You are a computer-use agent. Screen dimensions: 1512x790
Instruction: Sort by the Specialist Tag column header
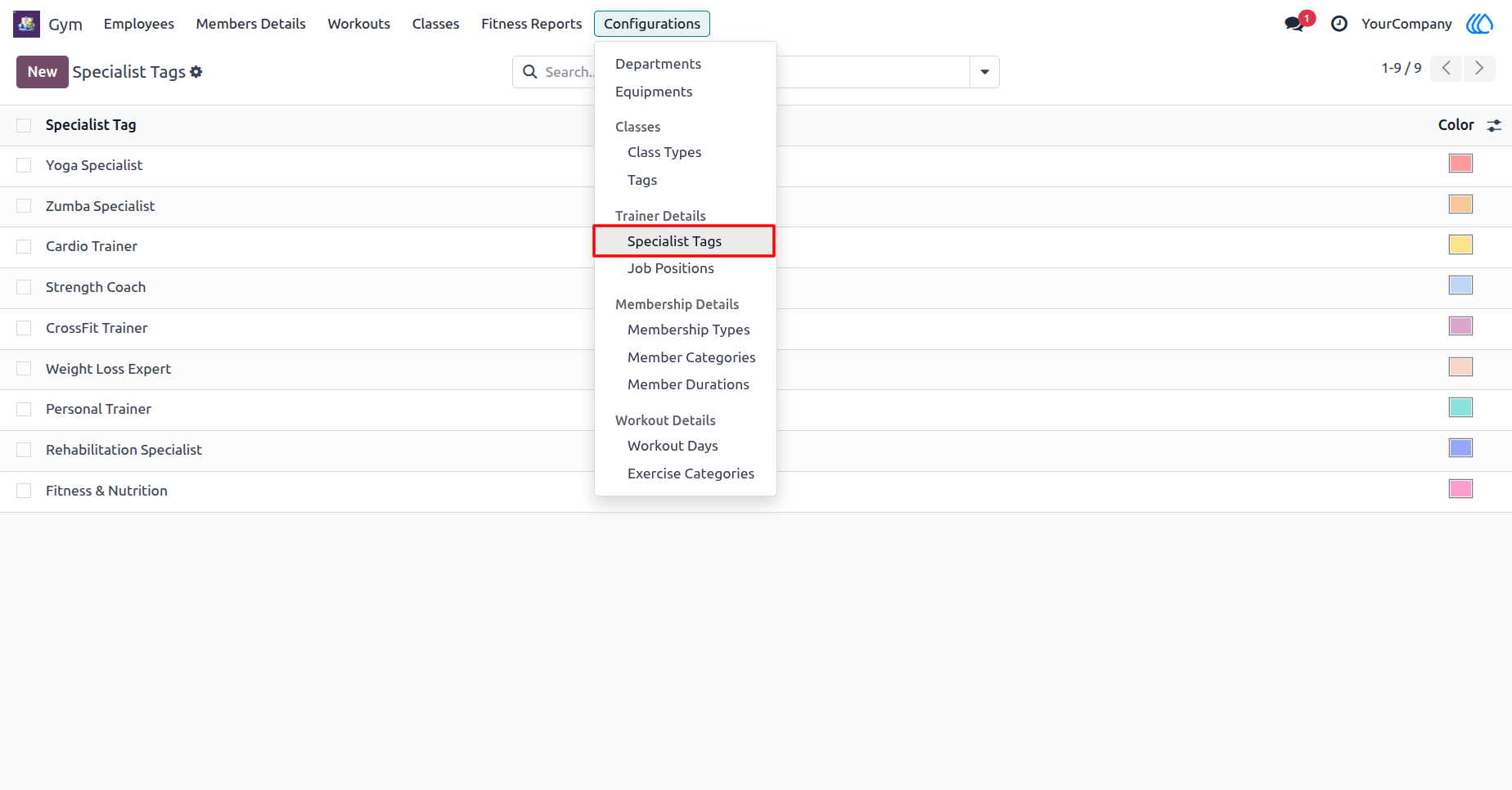[x=91, y=125]
